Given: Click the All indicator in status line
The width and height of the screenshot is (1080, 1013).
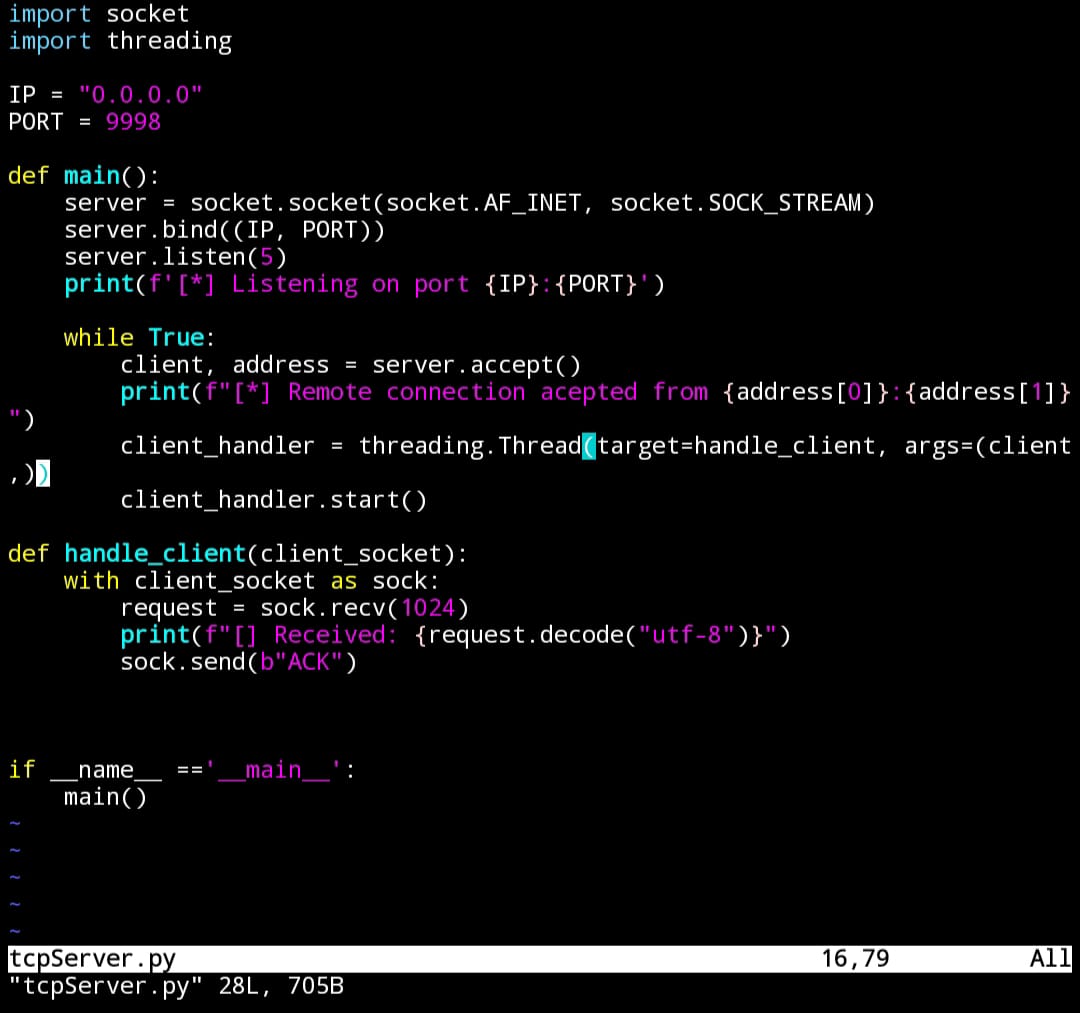Looking at the screenshot, I should (1048, 958).
